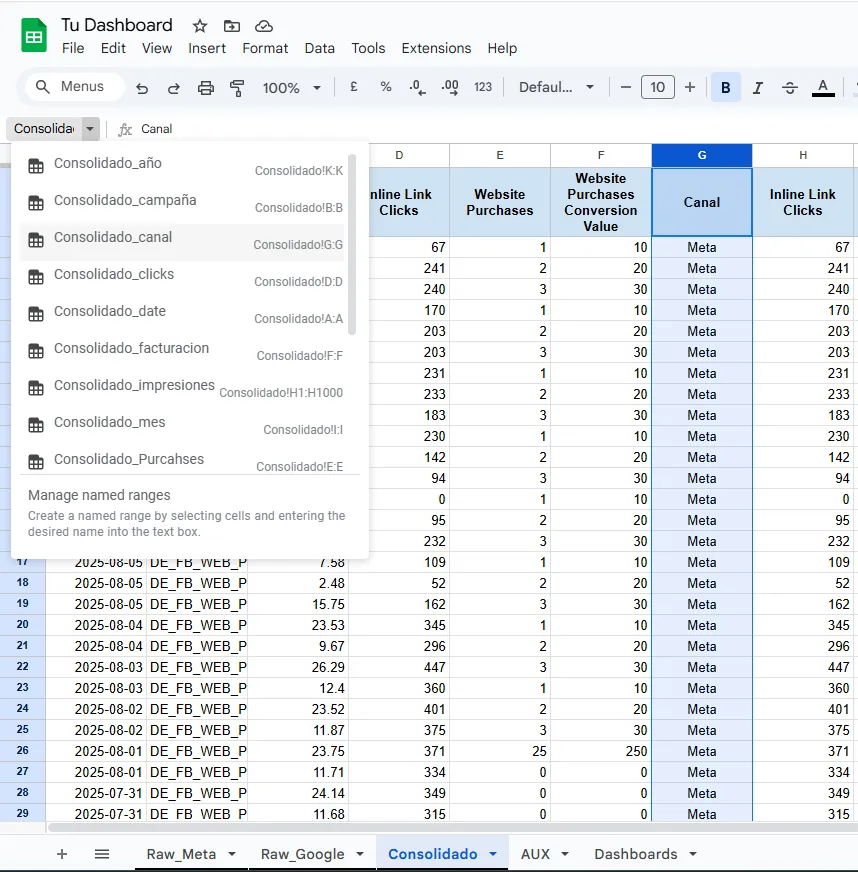The image size is (858, 872).
Task: Open the all sheets list icon
Action: tap(102, 854)
